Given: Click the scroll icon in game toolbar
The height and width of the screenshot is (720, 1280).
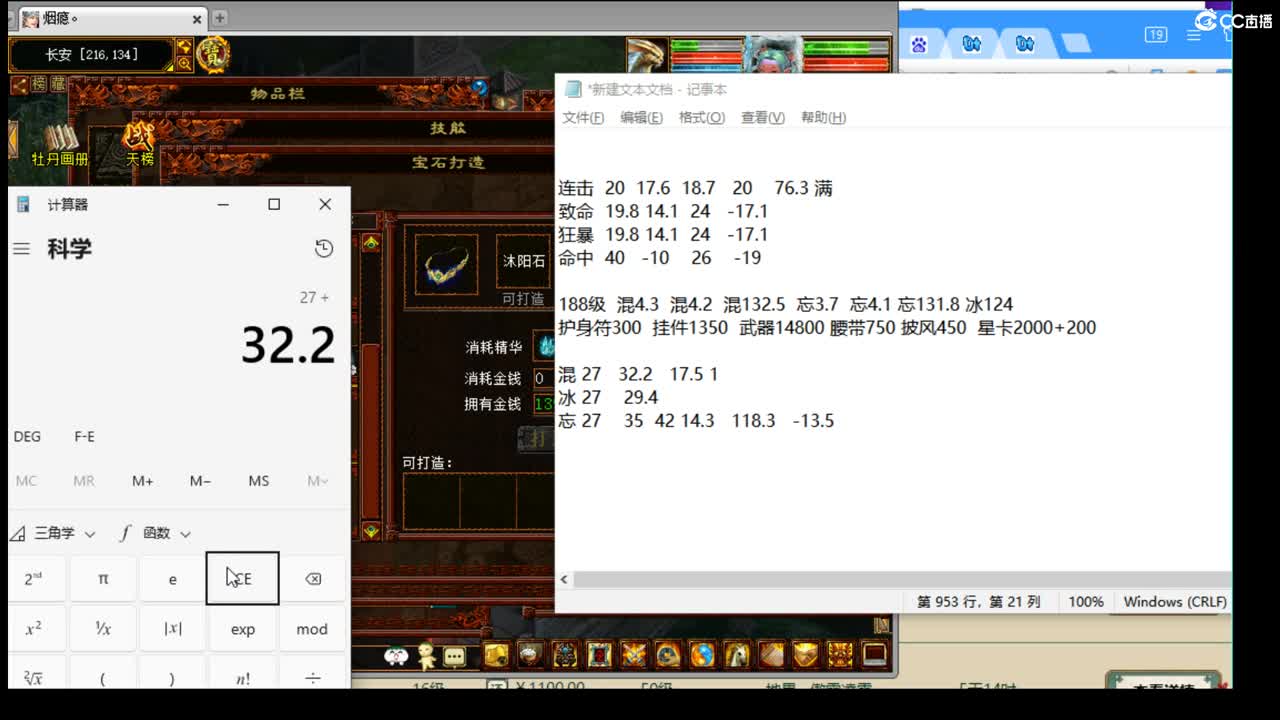Looking at the screenshot, I should pos(772,655).
